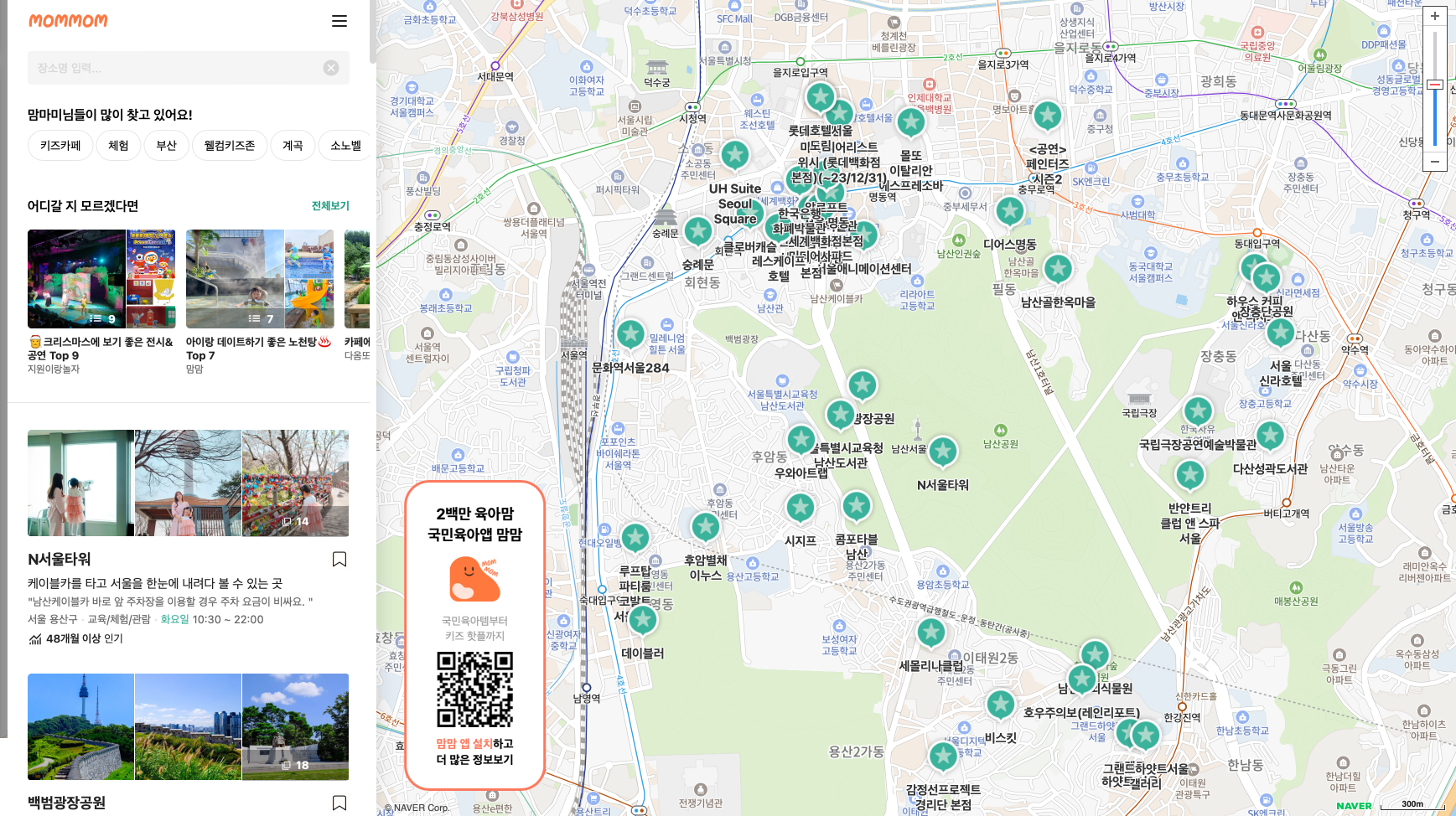
Task: Open the 노천탕 Top 7 collection thumbnail
Action: tap(260, 279)
